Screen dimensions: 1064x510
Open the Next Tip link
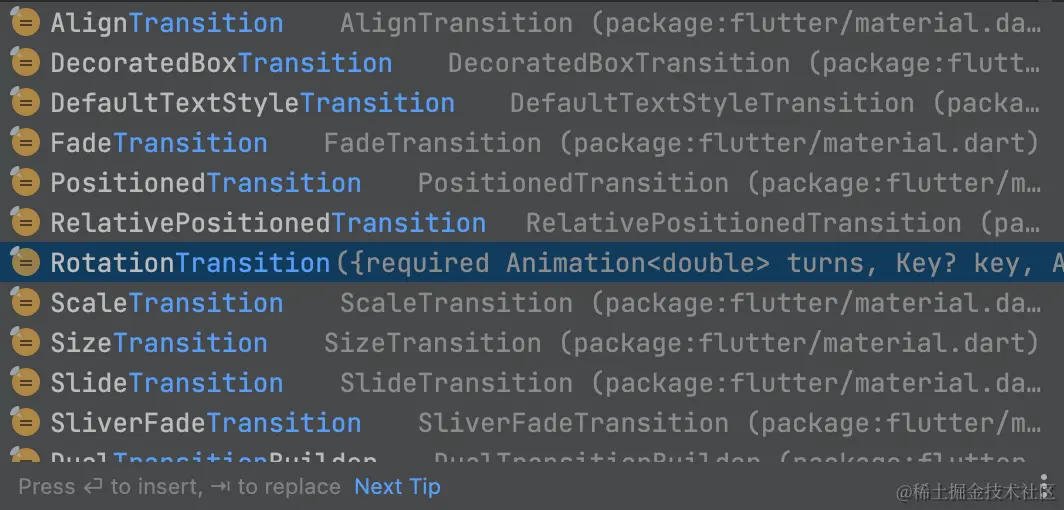pos(397,487)
